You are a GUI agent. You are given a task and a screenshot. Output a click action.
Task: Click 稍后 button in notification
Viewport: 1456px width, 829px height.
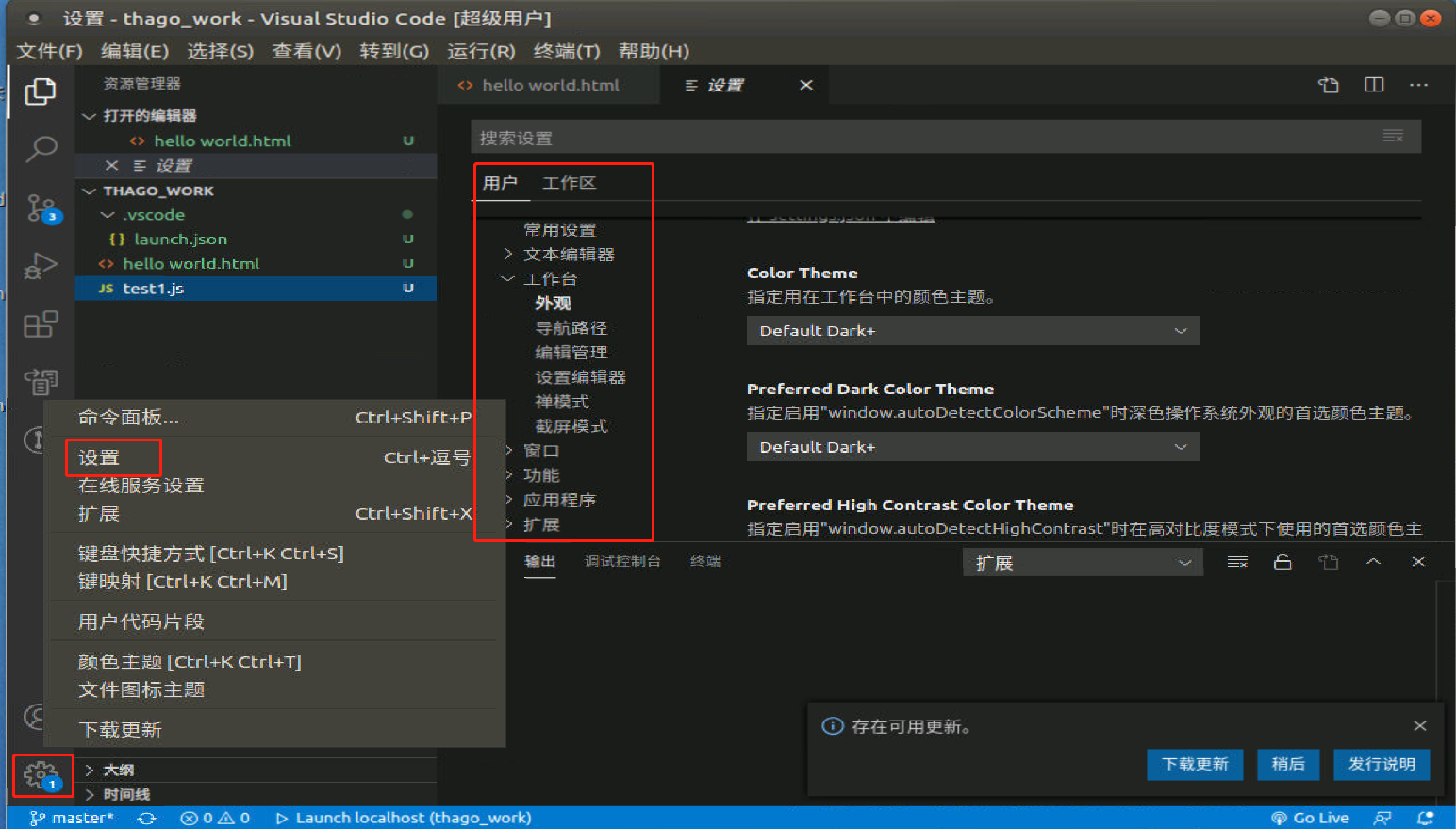point(1288,764)
